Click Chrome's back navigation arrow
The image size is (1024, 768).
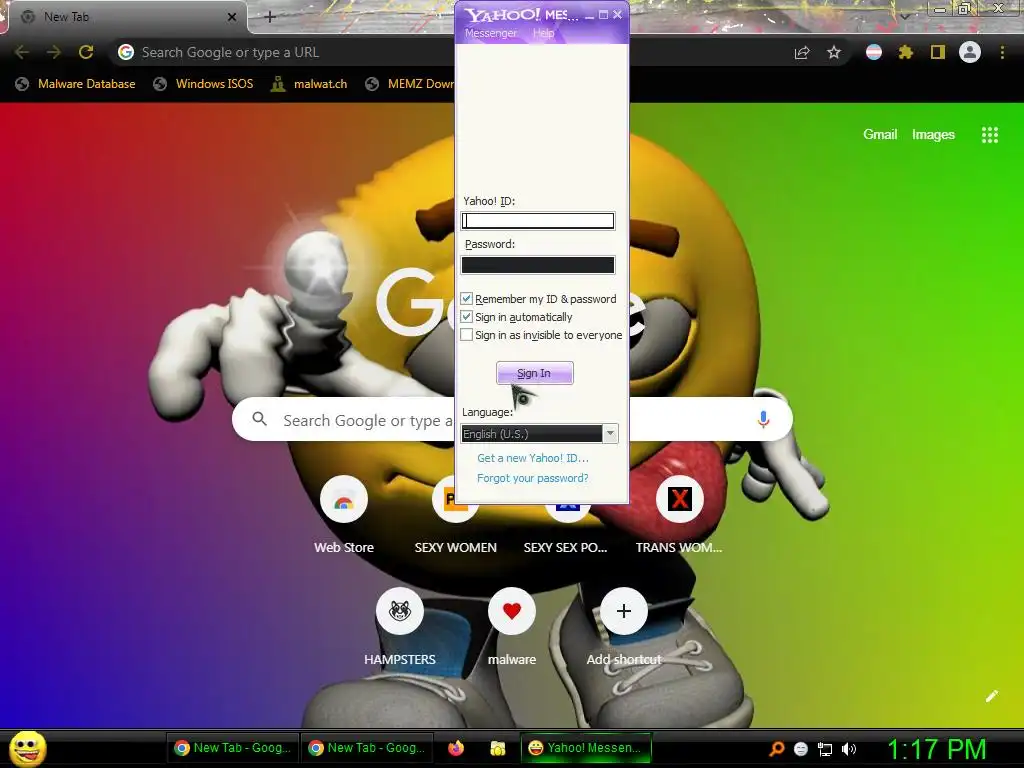click(22, 52)
